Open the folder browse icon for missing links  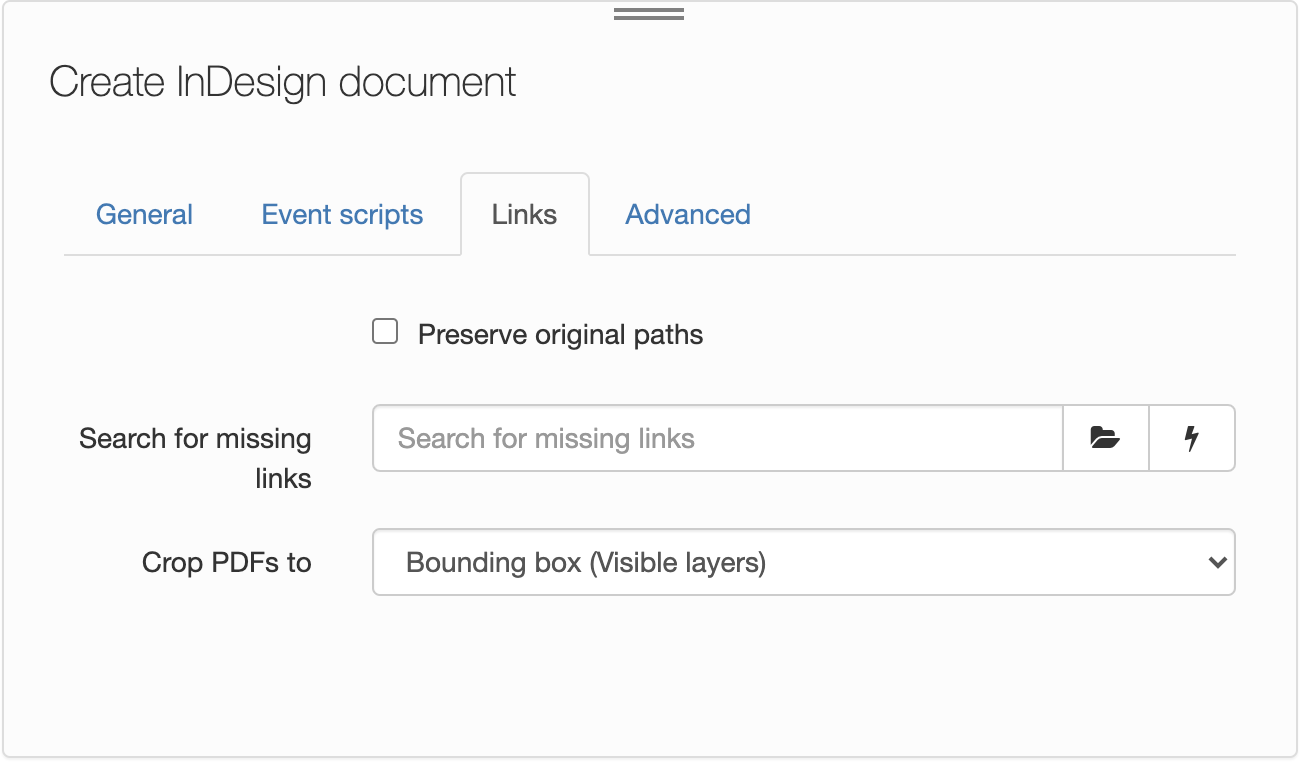(1105, 438)
